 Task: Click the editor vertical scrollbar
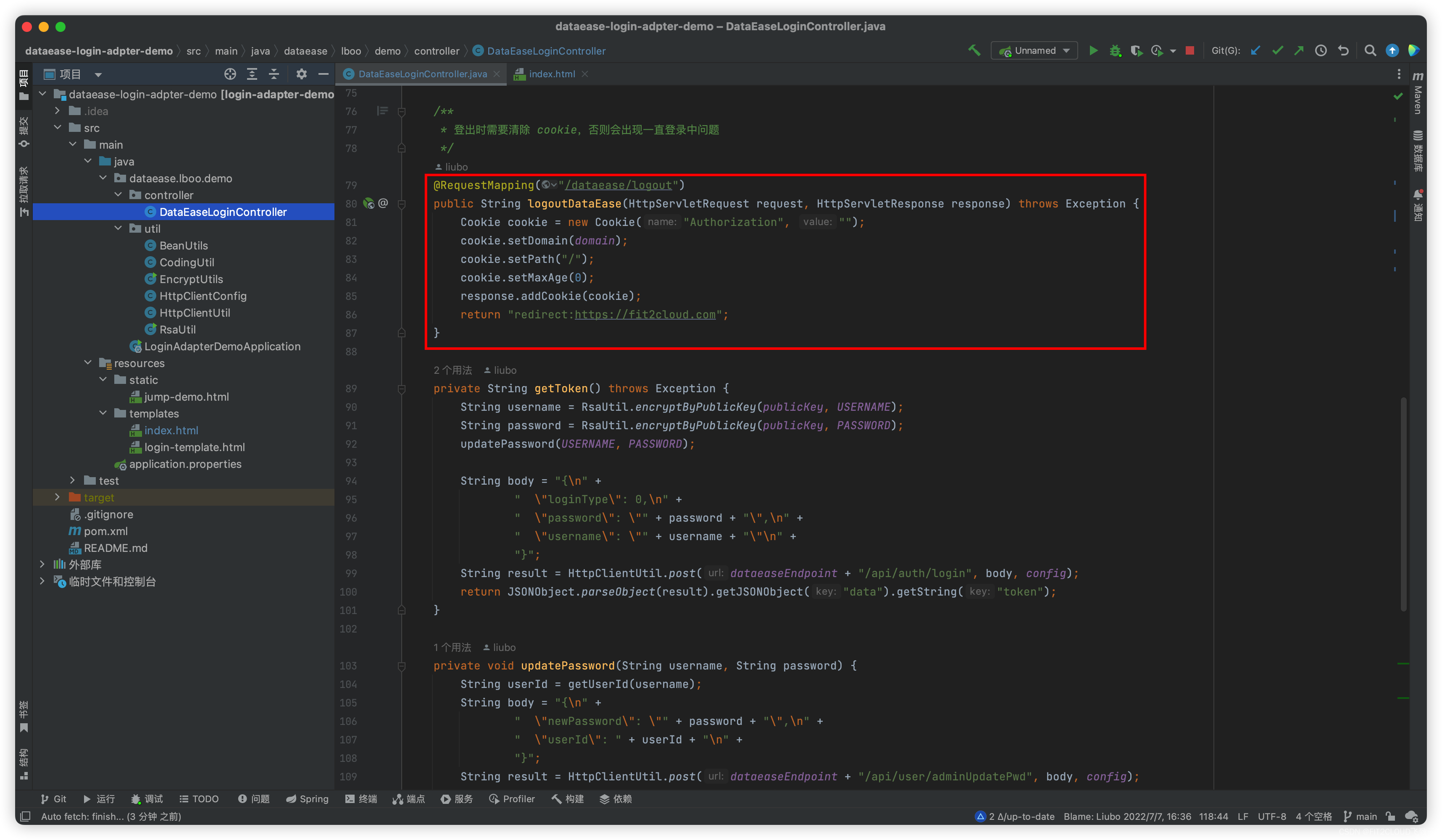1403,503
